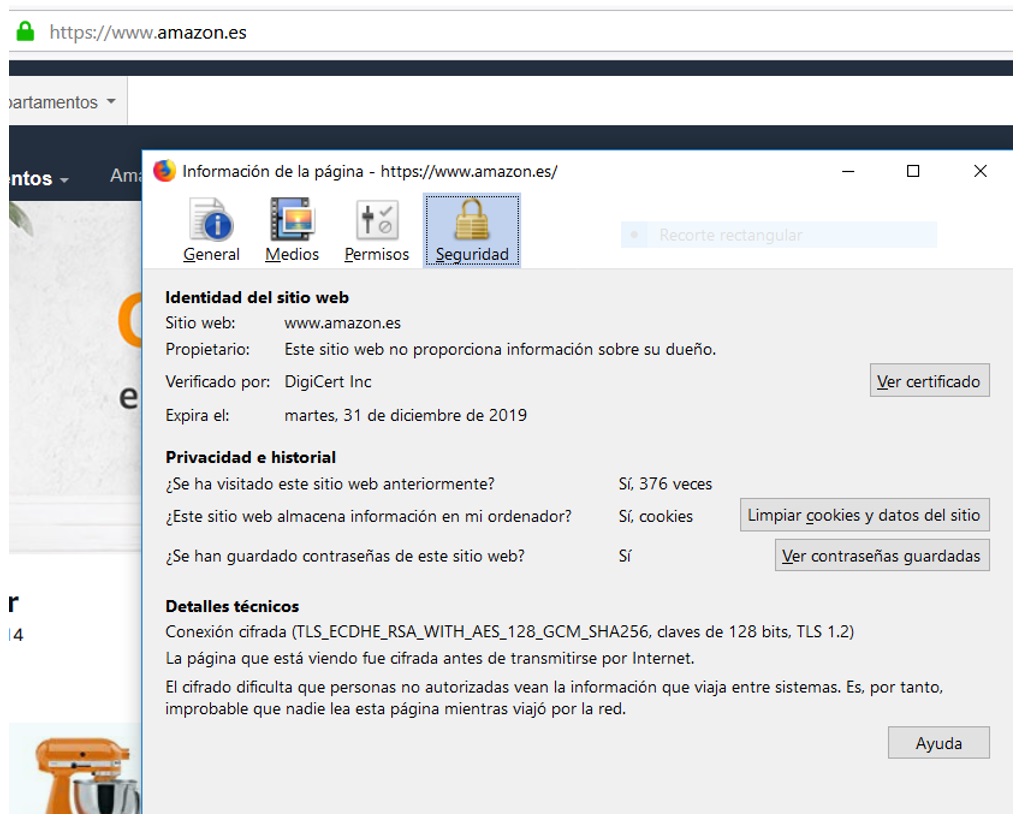The width and height of the screenshot is (1026, 826).
Task: Minimize the Información de la página window
Action: click(x=848, y=171)
